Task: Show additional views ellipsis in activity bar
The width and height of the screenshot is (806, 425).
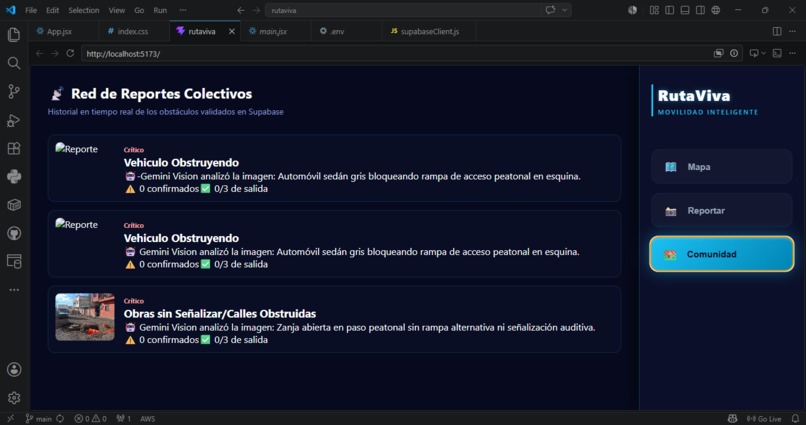Action: pyautogui.click(x=14, y=290)
